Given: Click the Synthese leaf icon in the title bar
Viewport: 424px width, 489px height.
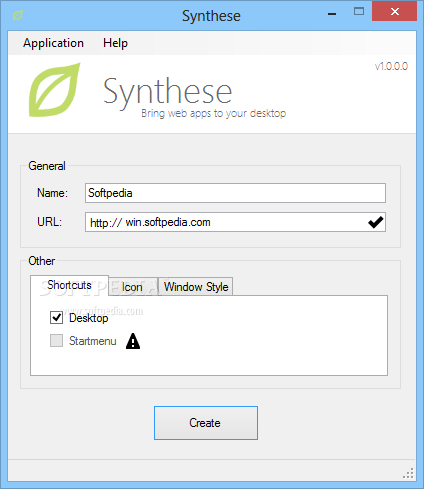Looking at the screenshot, I should pos(17,15).
